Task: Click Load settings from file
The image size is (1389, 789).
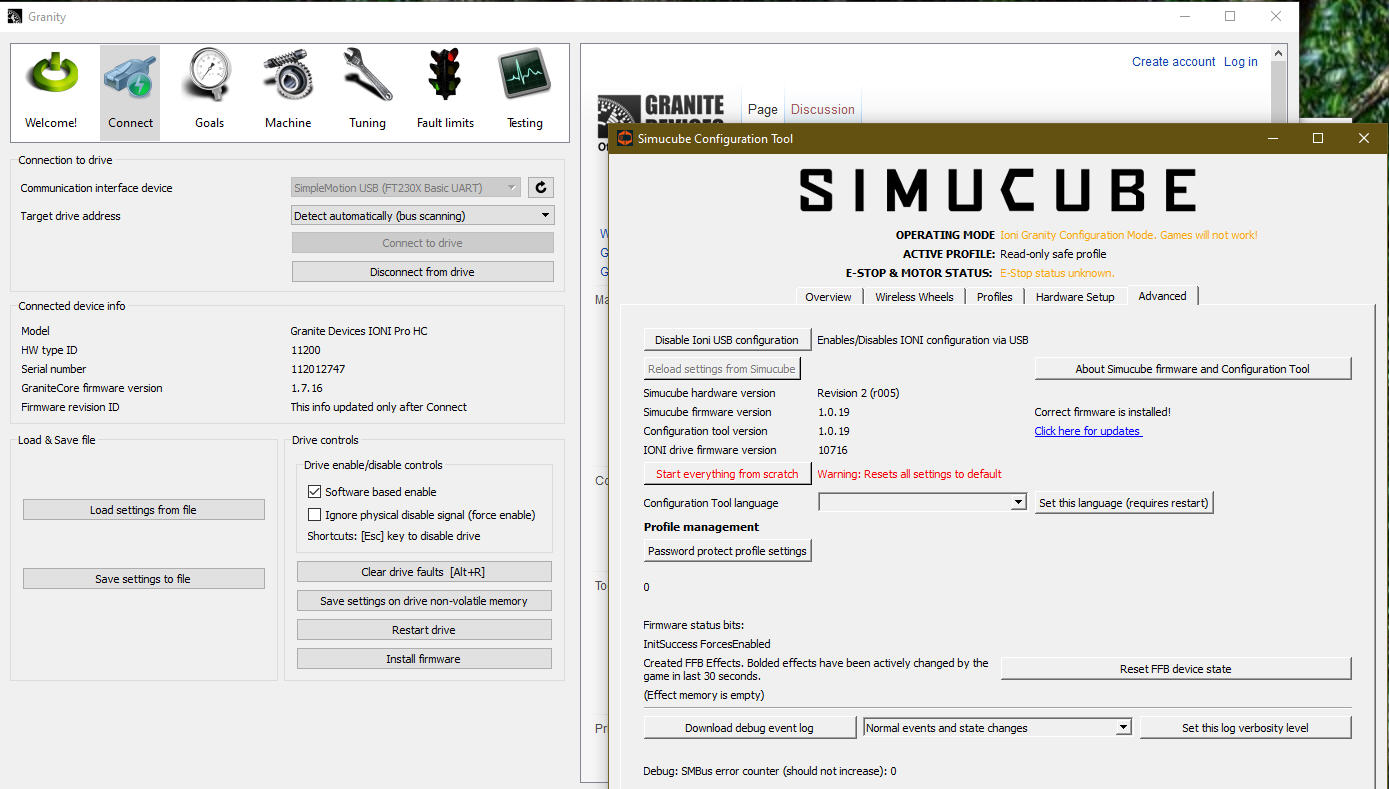Action: [x=143, y=510]
